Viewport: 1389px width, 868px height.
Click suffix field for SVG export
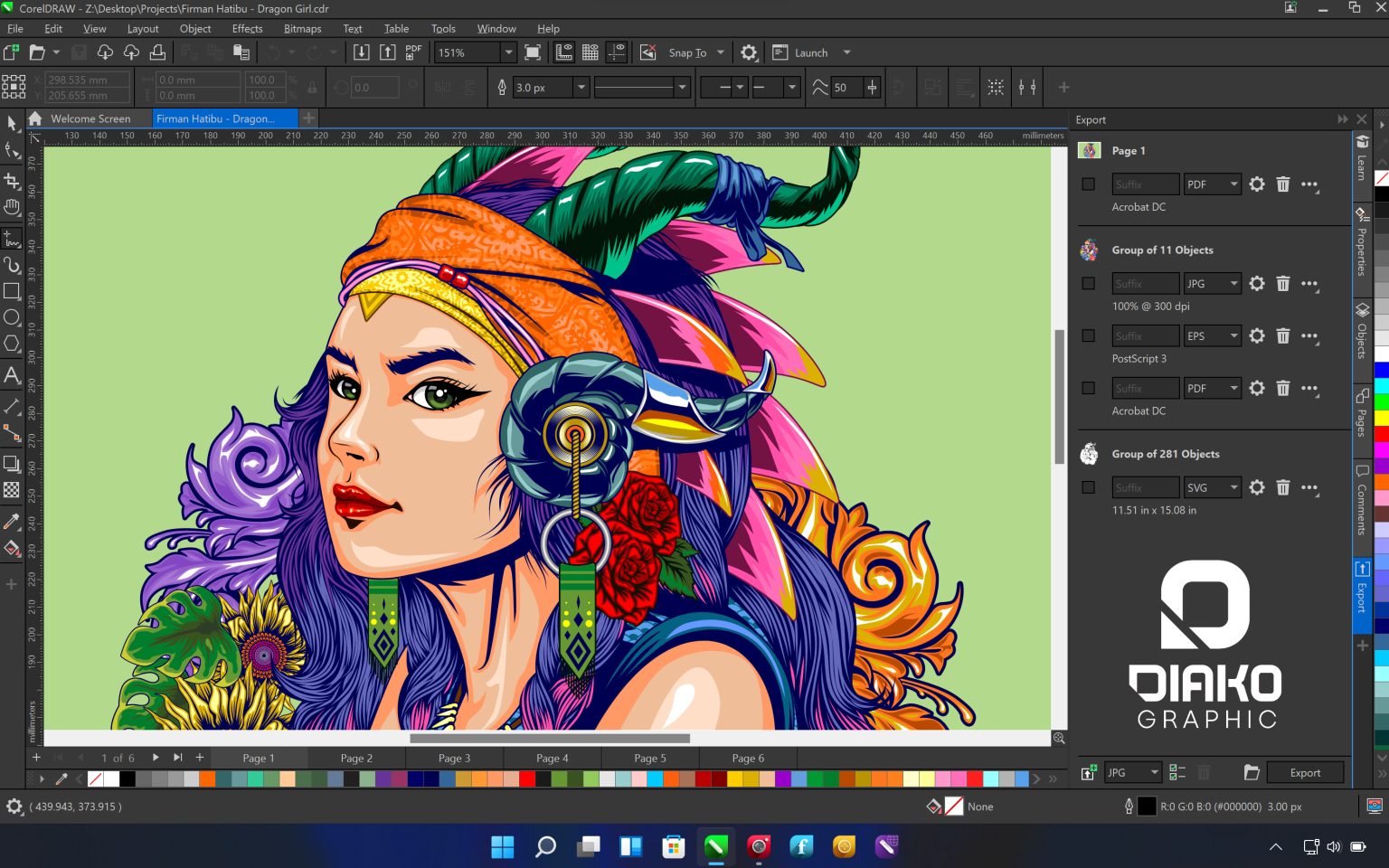pos(1145,488)
